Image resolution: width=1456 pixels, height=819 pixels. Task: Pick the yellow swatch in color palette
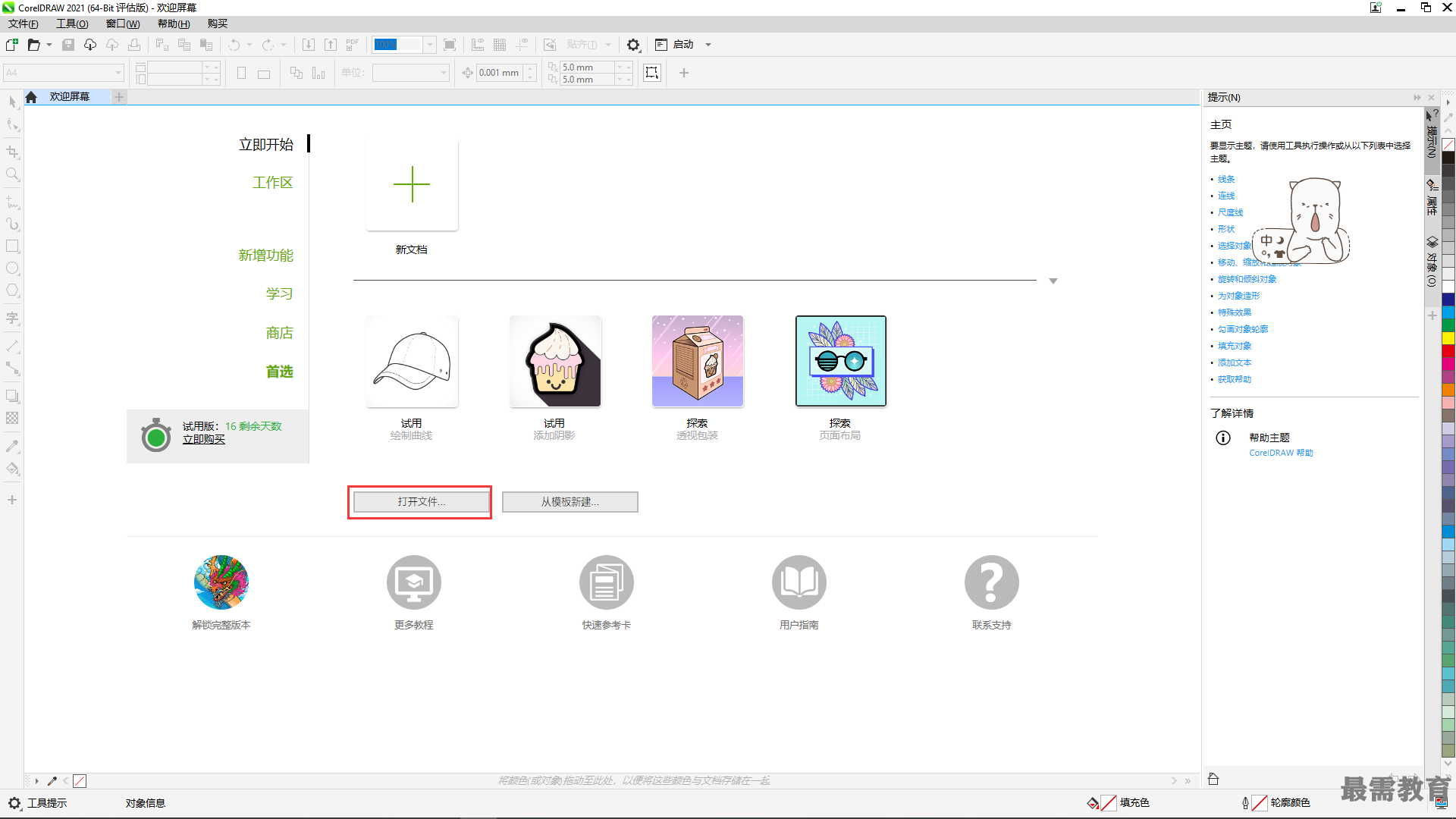coord(1448,338)
